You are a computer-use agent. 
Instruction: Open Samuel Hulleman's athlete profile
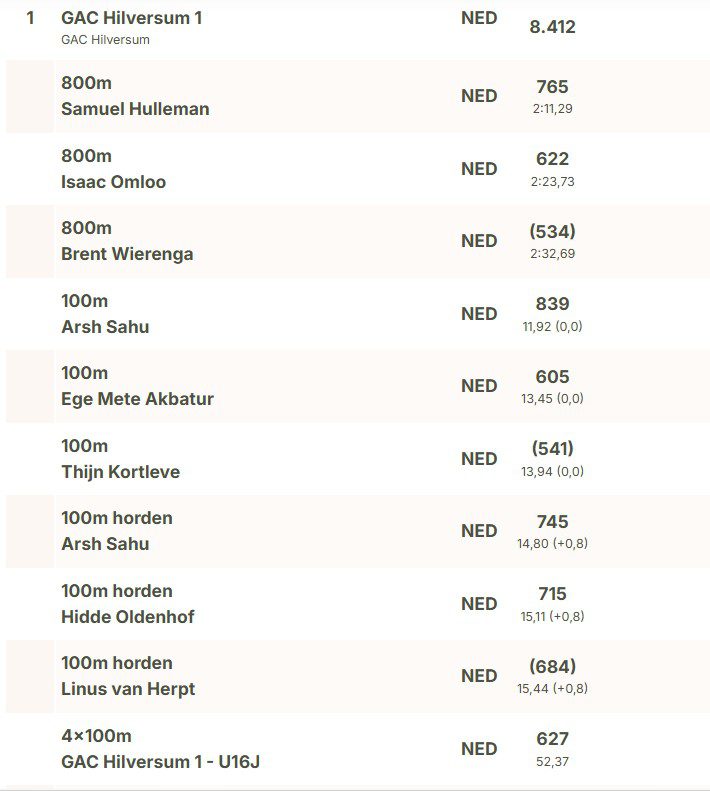pos(135,109)
